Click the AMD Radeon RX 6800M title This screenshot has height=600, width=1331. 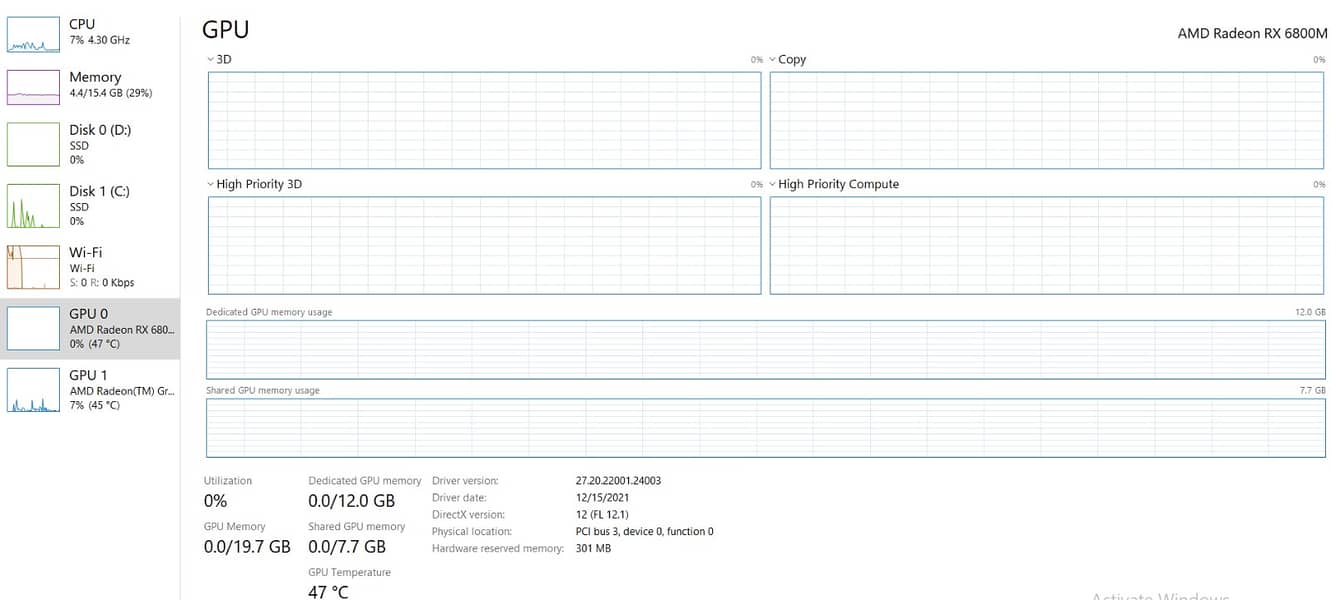[1251, 33]
